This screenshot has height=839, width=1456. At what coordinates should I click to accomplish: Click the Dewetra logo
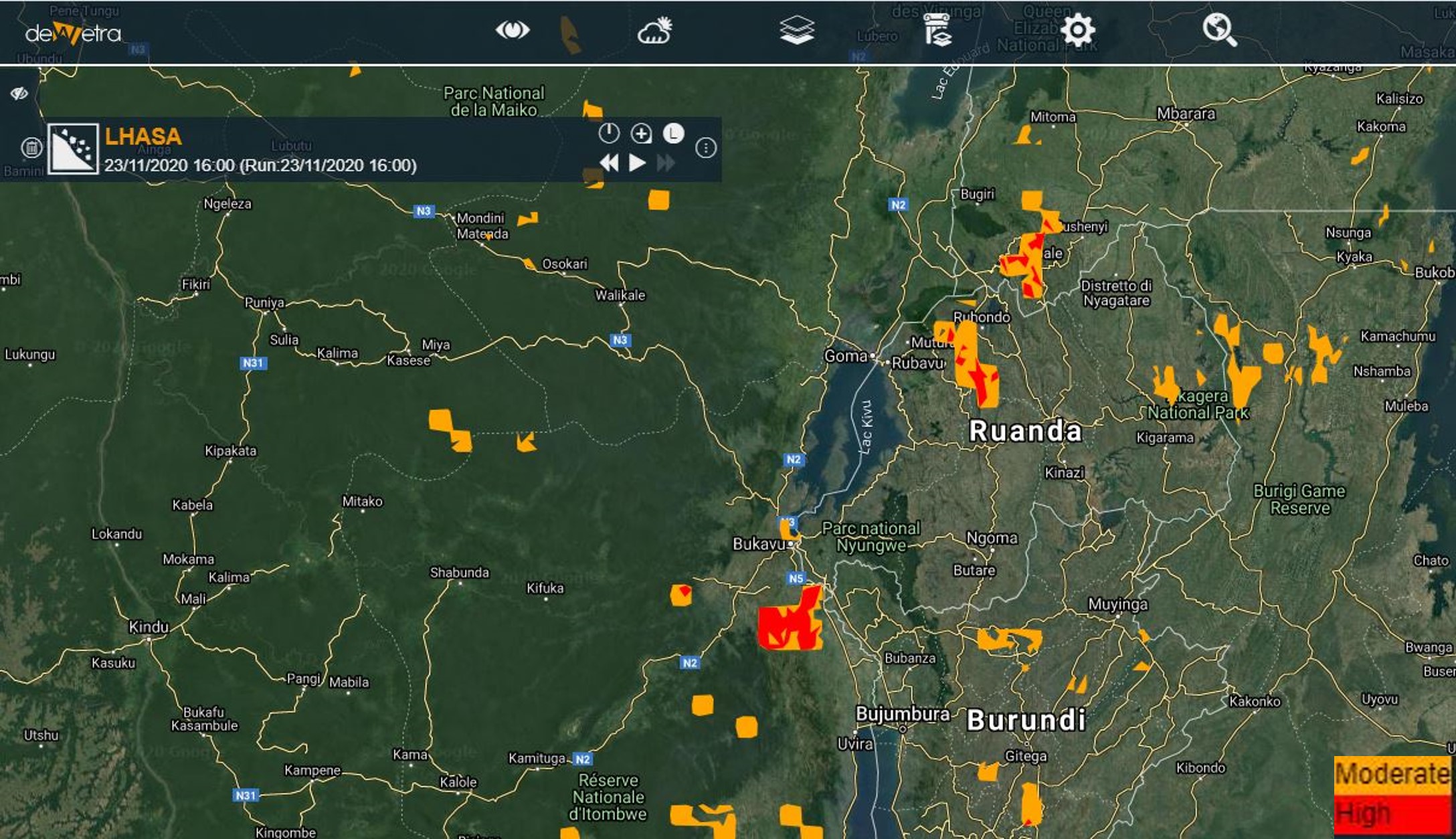pyautogui.click(x=73, y=33)
